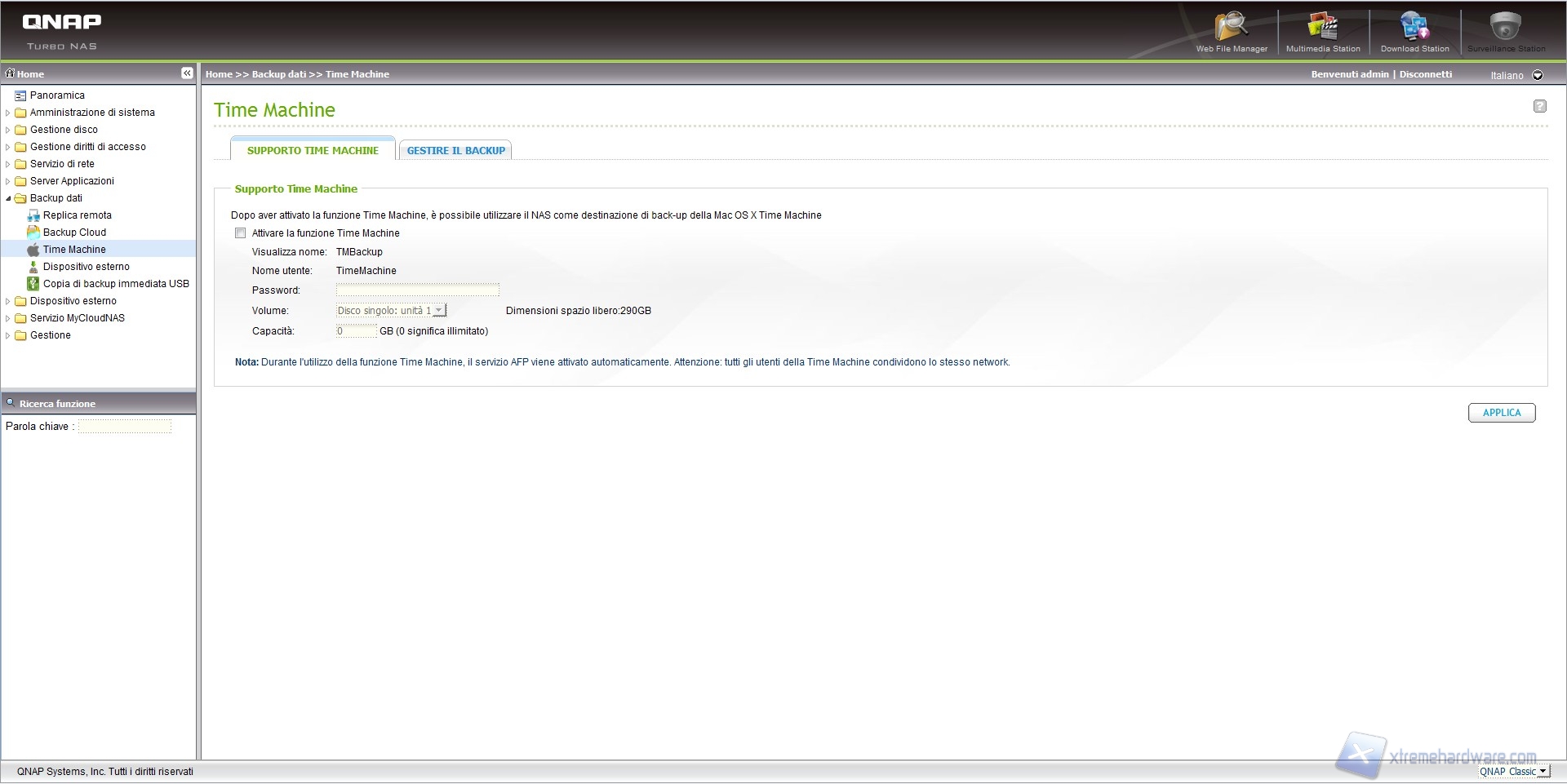Select Copia di backup immediata USB
1567x784 pixels.
116,284
